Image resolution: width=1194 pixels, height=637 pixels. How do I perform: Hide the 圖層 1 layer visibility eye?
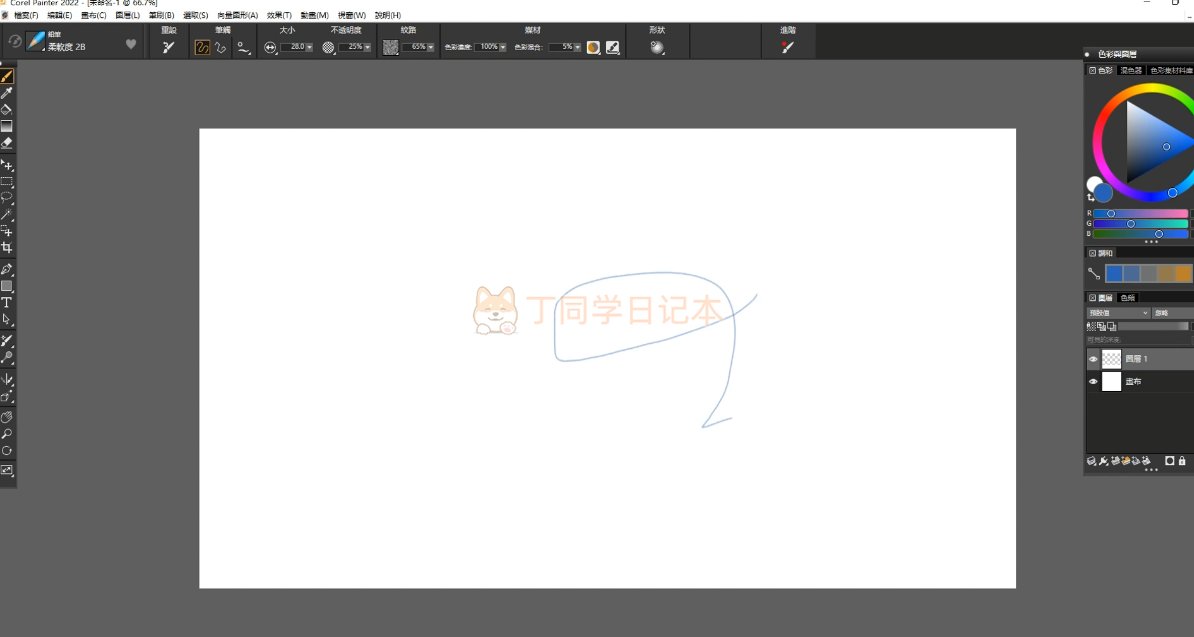click(1093, 359)
